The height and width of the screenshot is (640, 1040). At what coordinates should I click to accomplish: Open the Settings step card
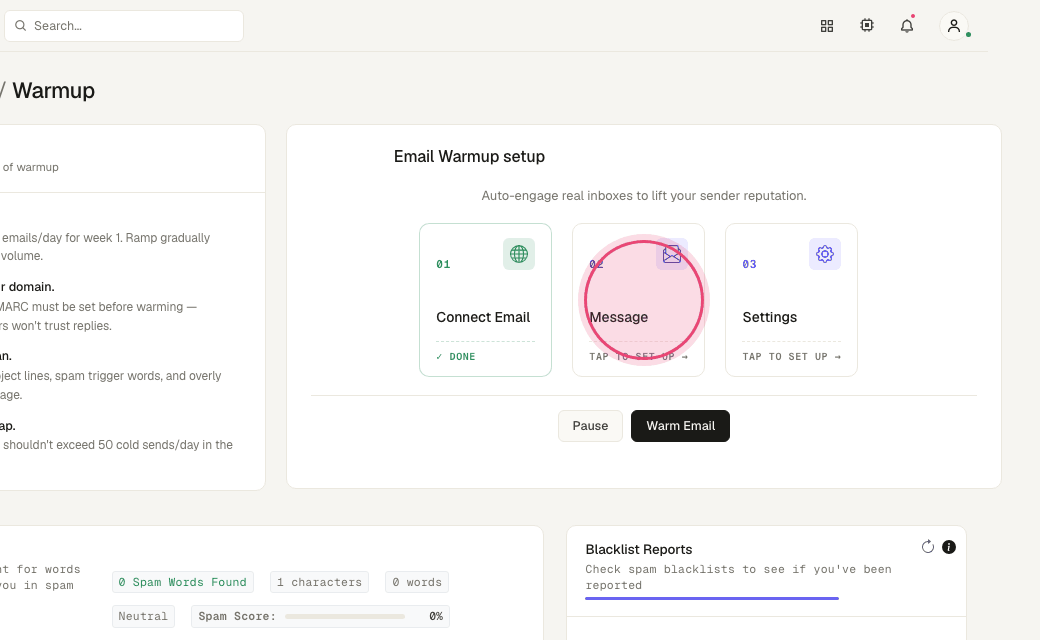tap(791, 300)
